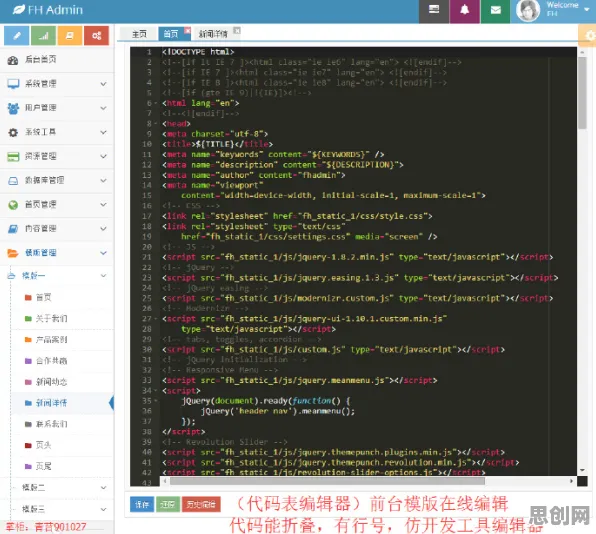
Task: Click the users icon beside 用户管理
Action: click(13, 108)
